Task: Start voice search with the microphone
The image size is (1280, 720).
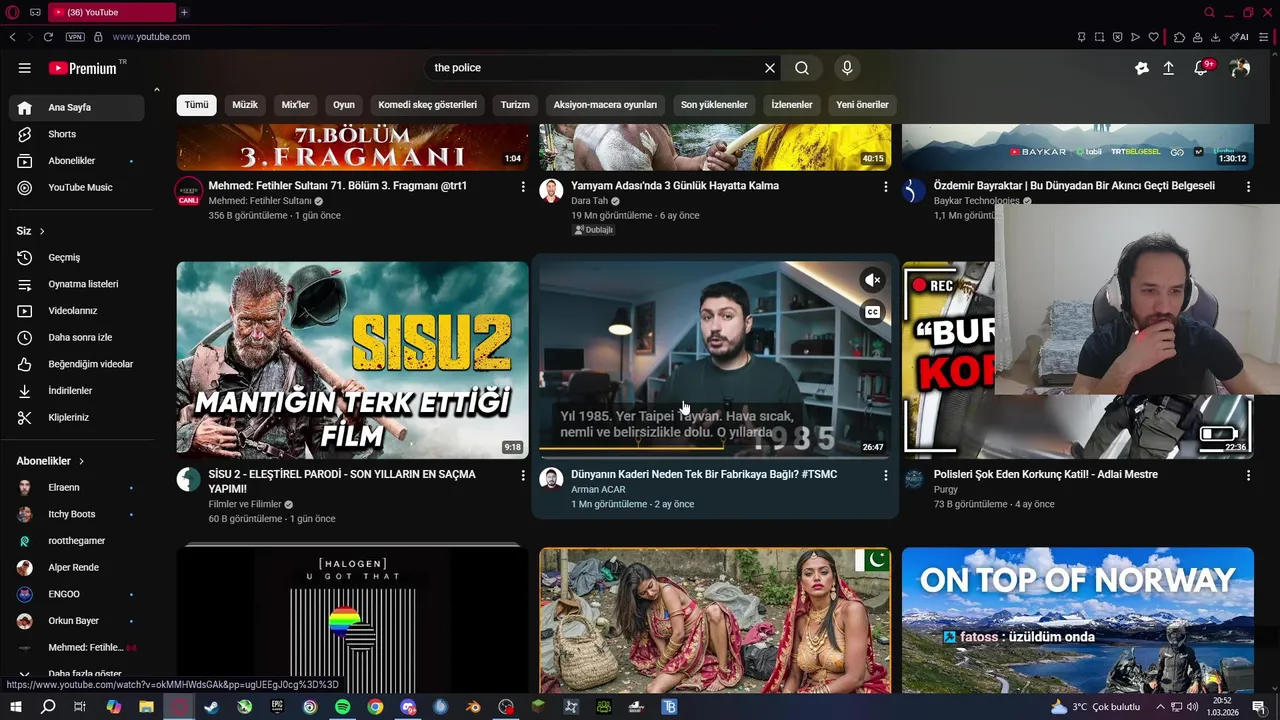Action: 847,68
